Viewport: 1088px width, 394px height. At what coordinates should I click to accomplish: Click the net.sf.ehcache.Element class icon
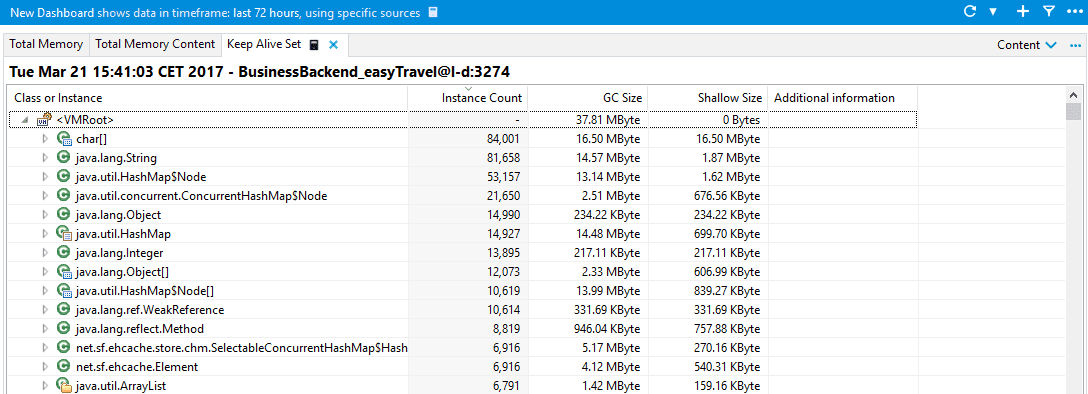[64, 366]
